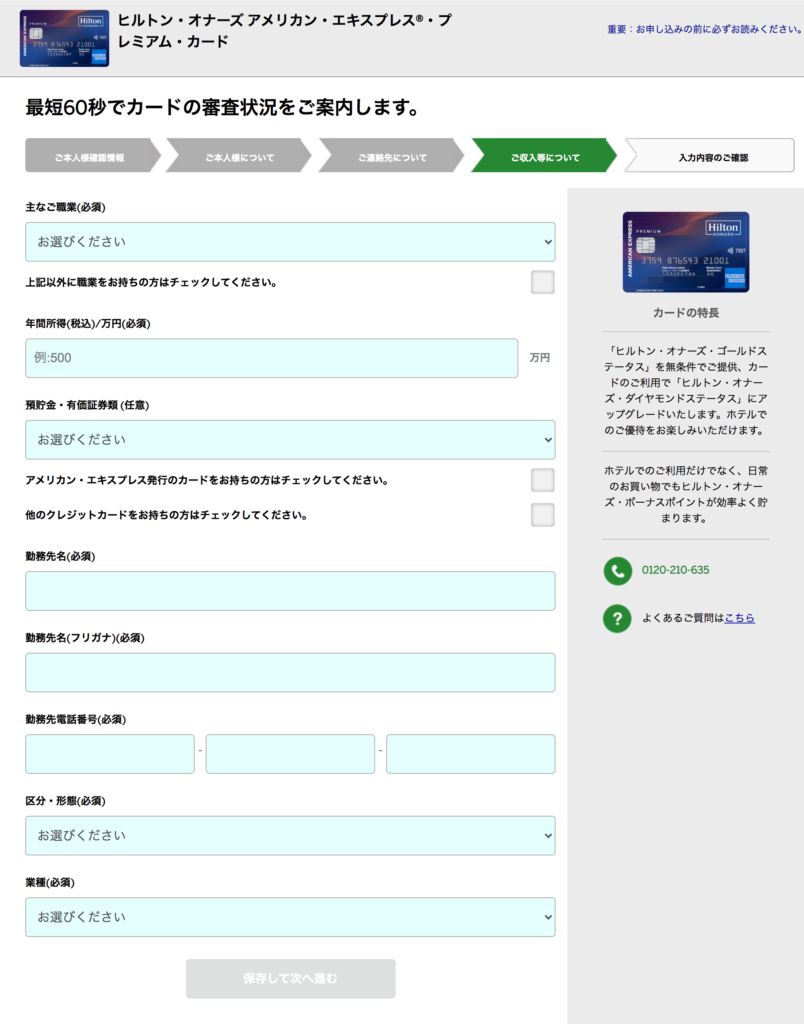This screenshot has height=1024, width=804.
Task: Click the 最短60秒 page heading
Action: [222, 107]
